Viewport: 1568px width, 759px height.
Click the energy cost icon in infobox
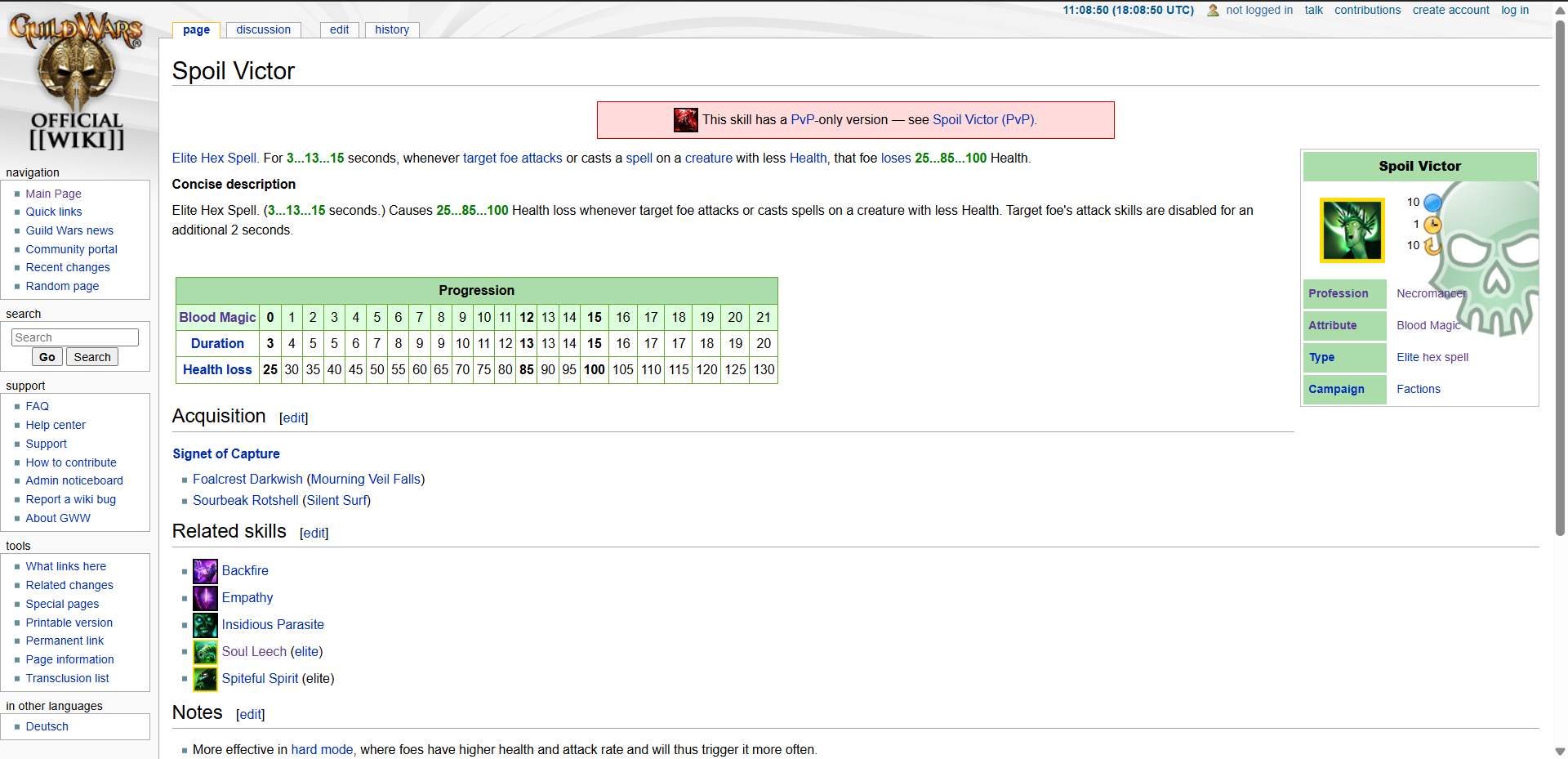coord(1432,203)
